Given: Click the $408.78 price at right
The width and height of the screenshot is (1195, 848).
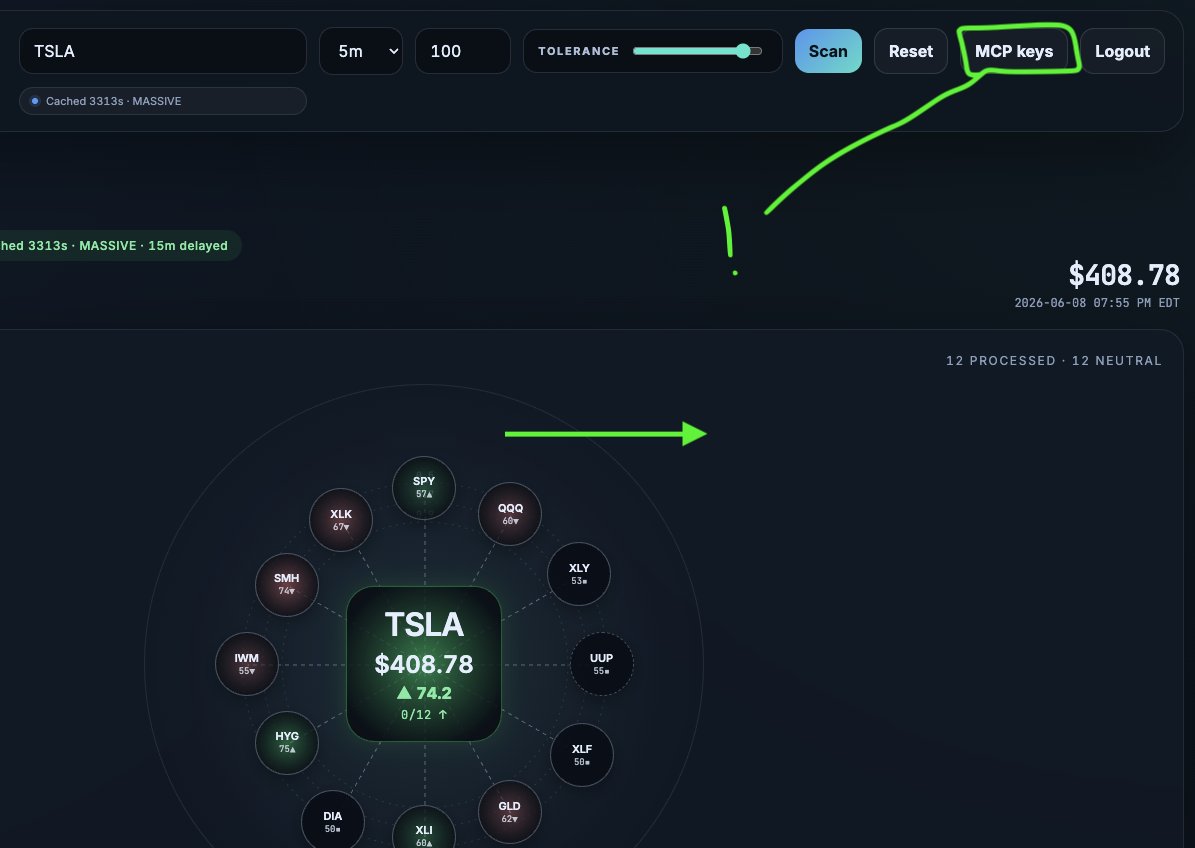Looking at the screenshot, I should (x=1123, y=275).
